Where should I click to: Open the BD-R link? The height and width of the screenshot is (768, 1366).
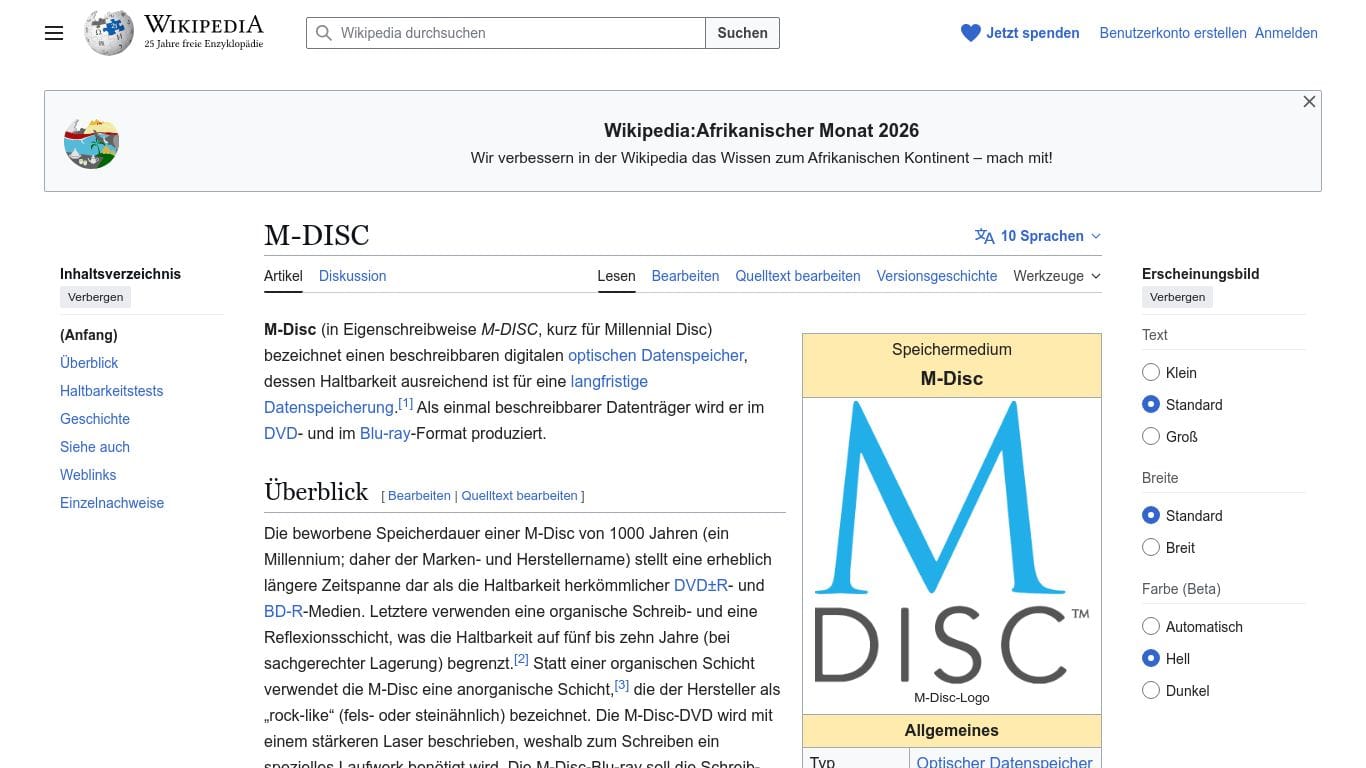coord(283,611)
